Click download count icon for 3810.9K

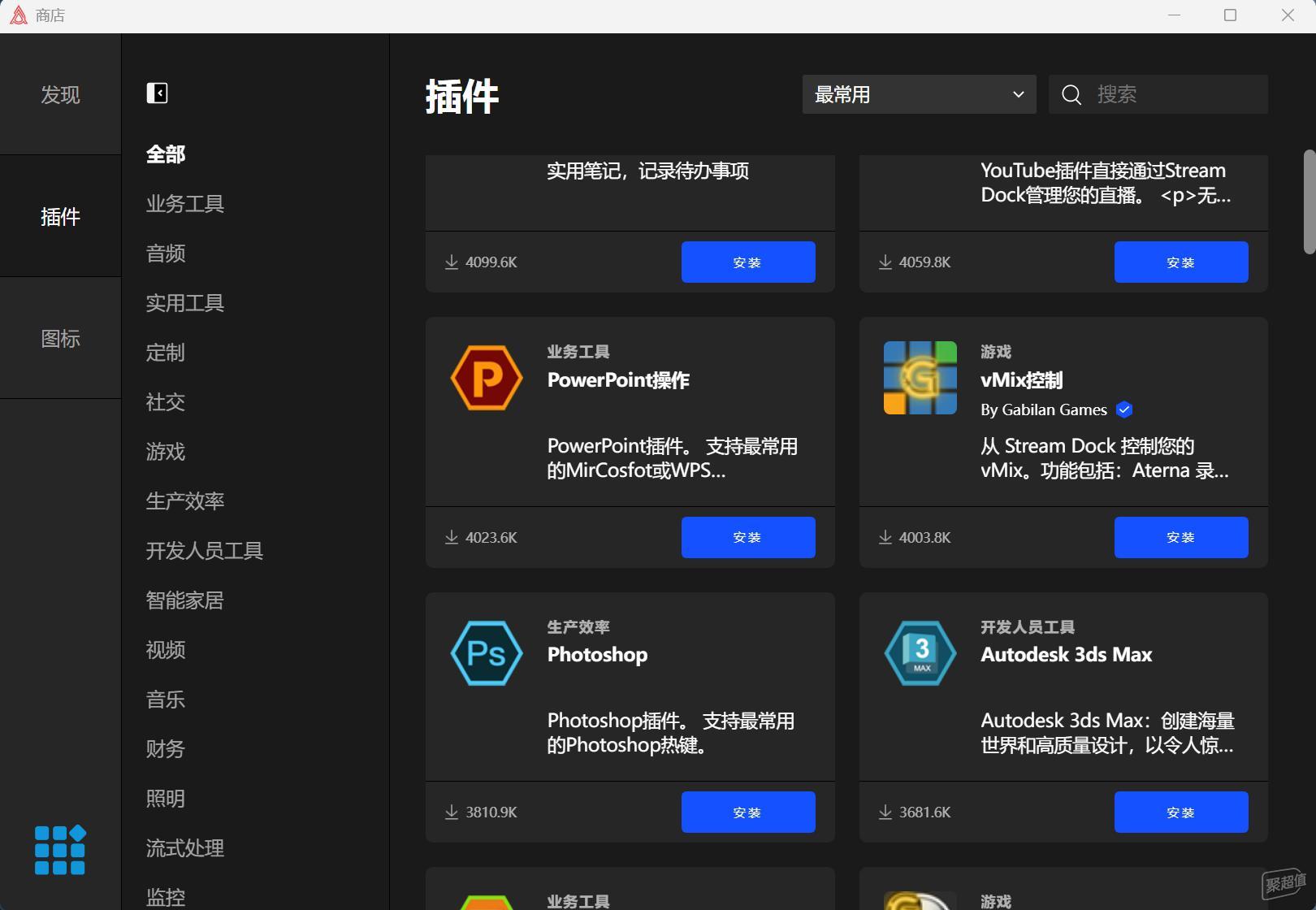pos(452,812)
